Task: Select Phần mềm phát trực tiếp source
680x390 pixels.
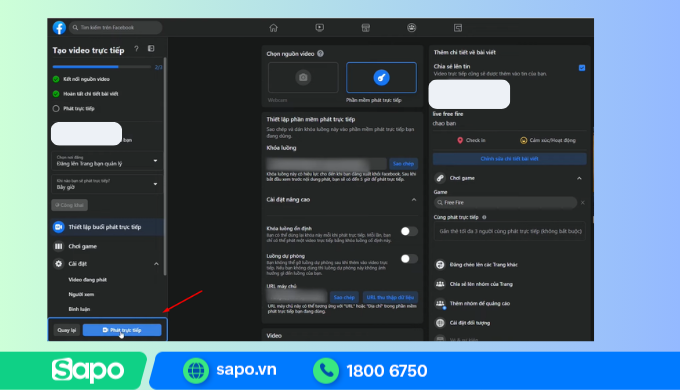Action: (381, 77)
